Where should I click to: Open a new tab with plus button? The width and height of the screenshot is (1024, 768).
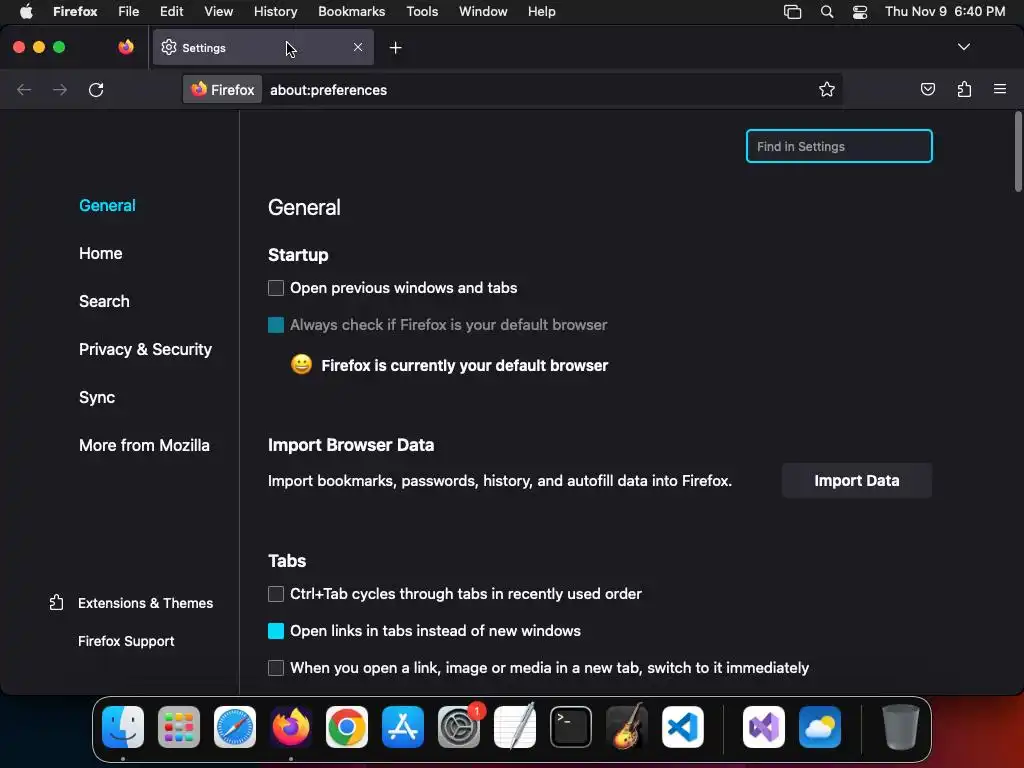point(395,48)
